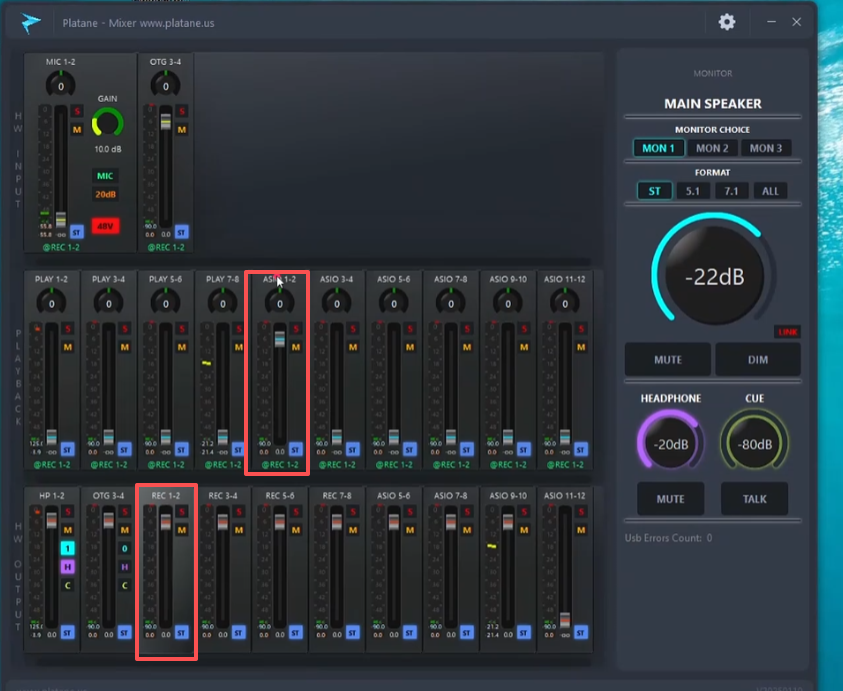This screenshot has height=691, width=843.
Task: Open settings via the gear icon
Action: pyautogui.click(x=727, y=22)
